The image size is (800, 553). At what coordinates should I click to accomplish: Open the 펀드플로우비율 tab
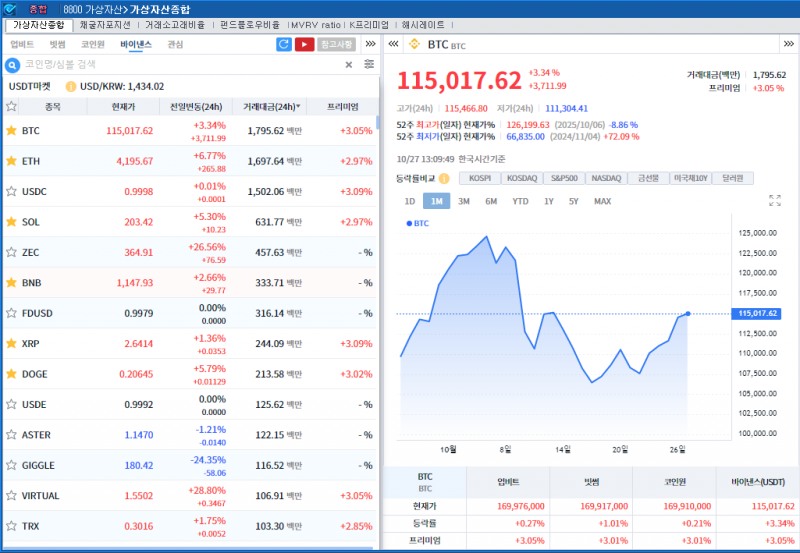pos(249,24)
